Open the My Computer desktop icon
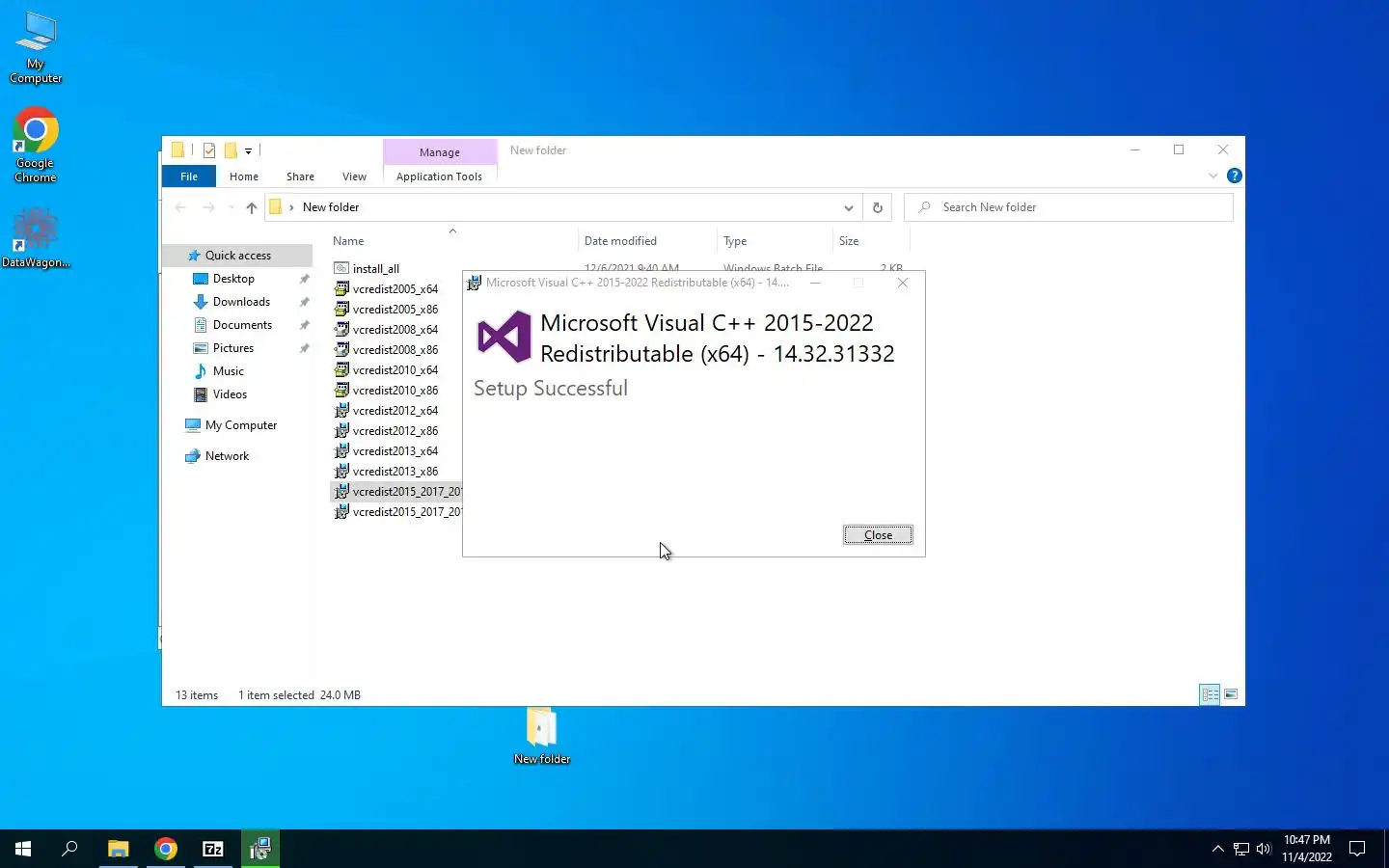The width and height of the screenshot is (1389, 868). pyautogui.click(x=36, y=48)
